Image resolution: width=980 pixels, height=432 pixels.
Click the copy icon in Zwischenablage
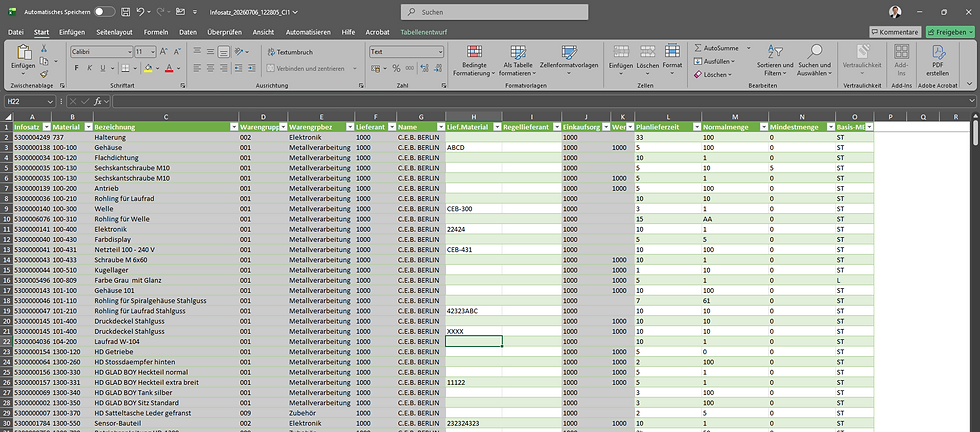[44, 61]
